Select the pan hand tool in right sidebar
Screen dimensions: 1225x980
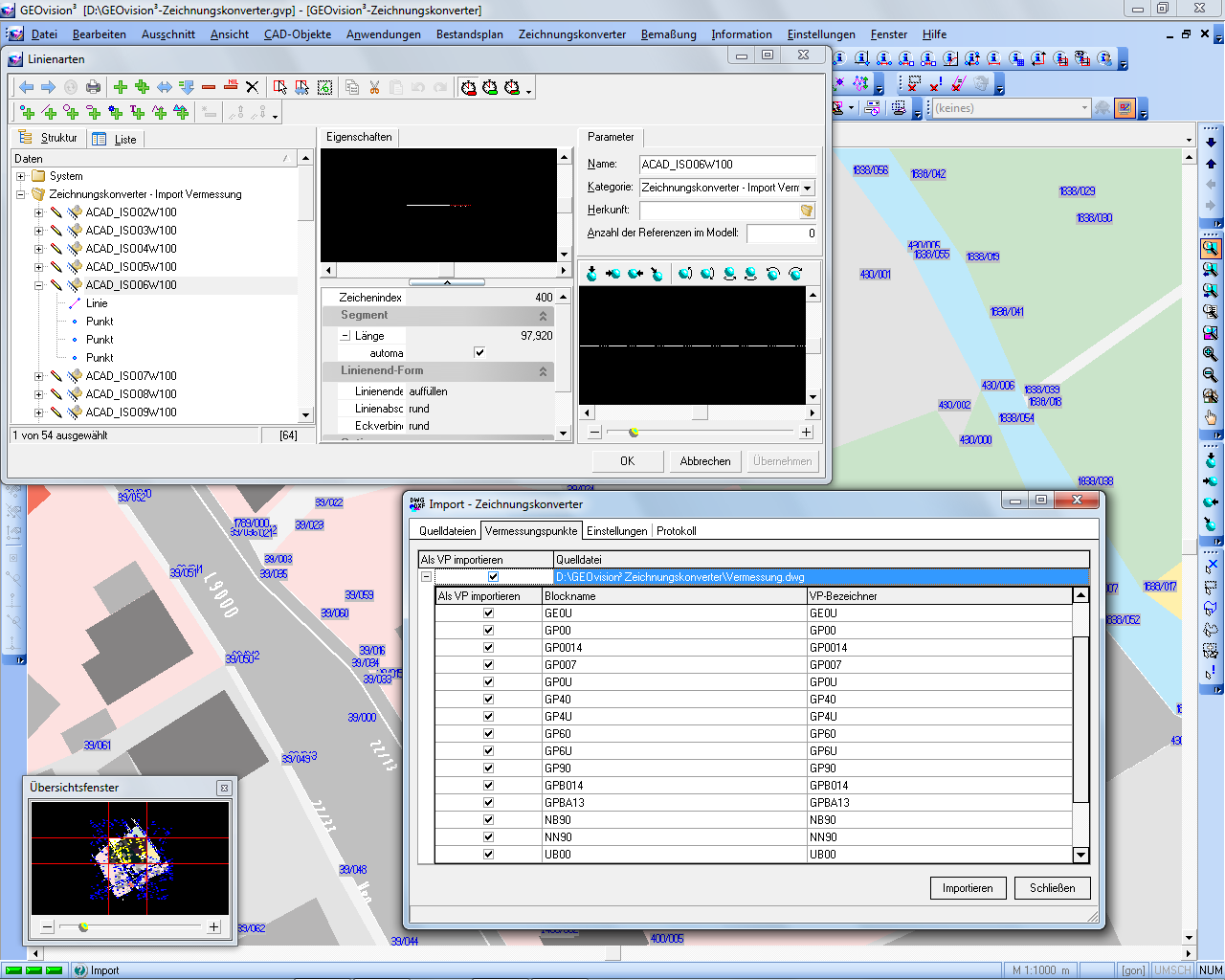coord(1211,417)
